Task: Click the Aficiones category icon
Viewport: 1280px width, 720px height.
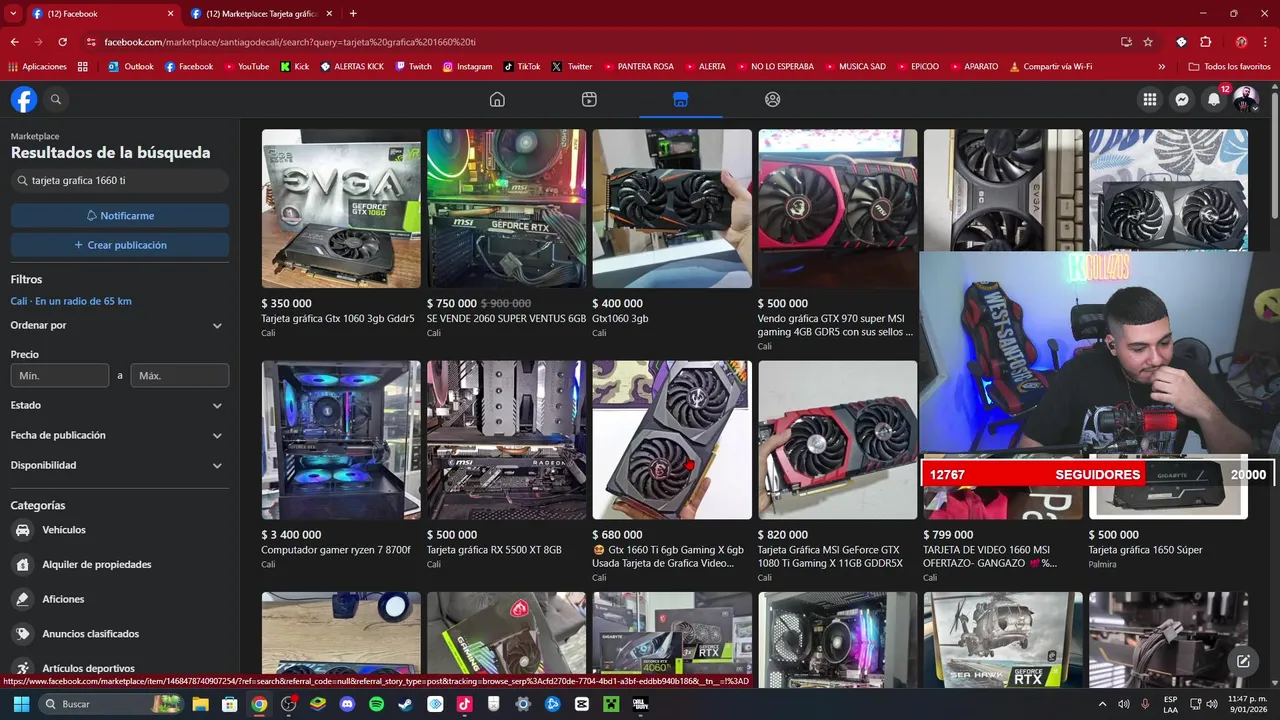Action: pos(22,599)
